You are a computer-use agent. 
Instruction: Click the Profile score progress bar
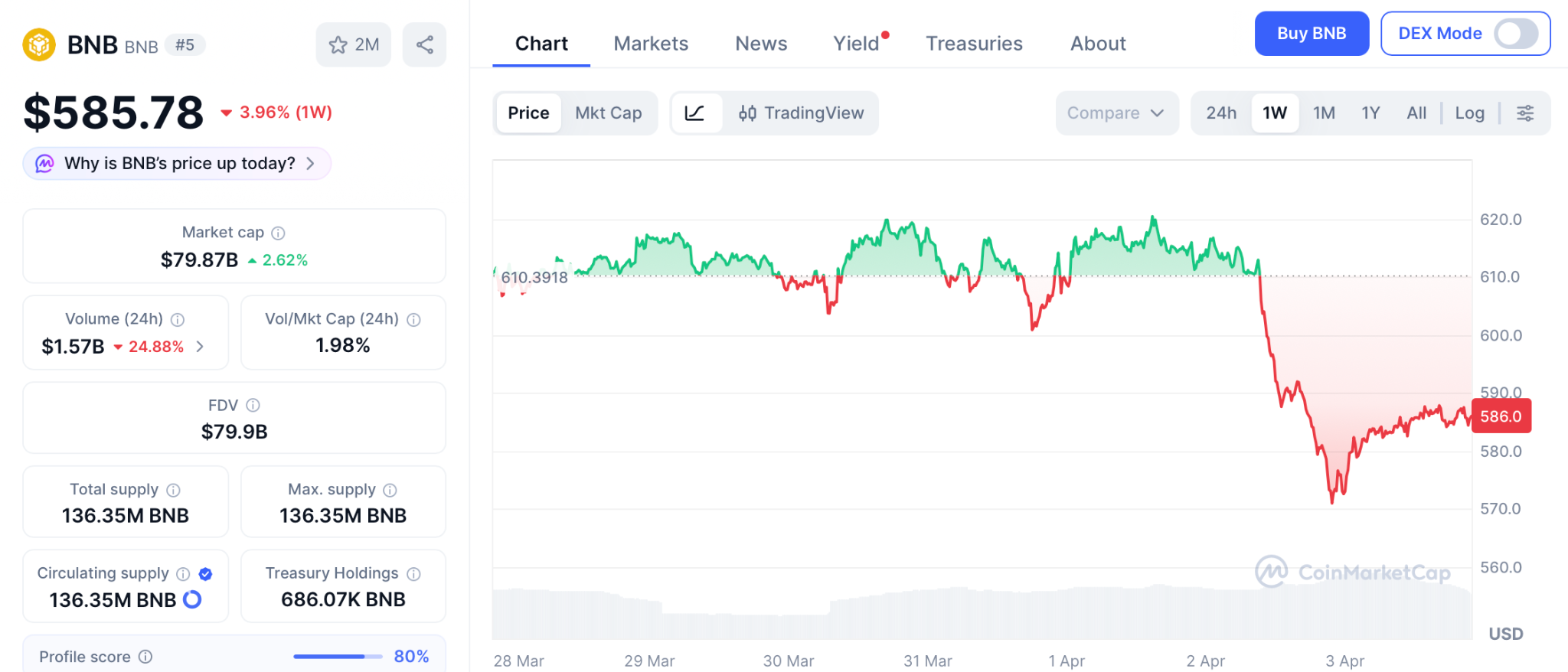(x=338, y=657)
